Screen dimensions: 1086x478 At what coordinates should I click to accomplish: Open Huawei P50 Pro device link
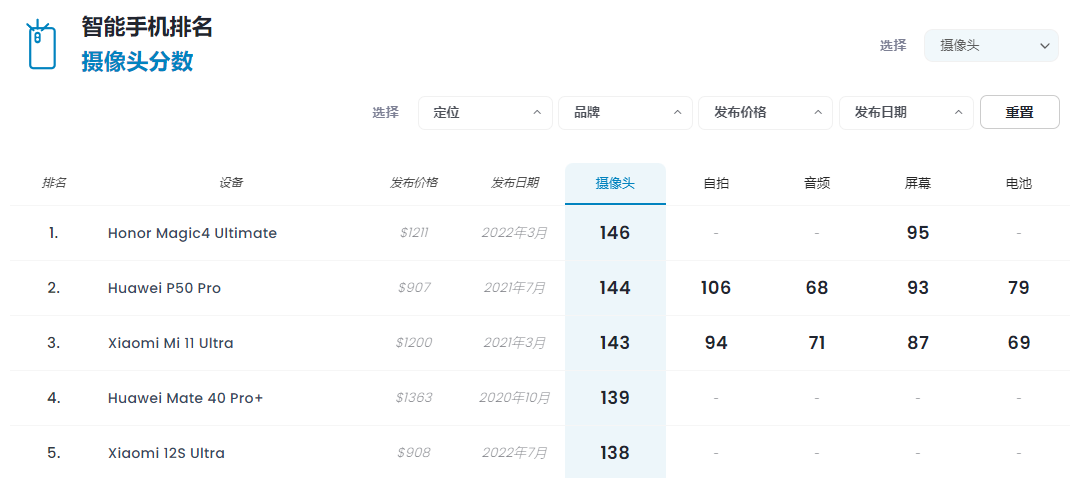tap(164, 288)
